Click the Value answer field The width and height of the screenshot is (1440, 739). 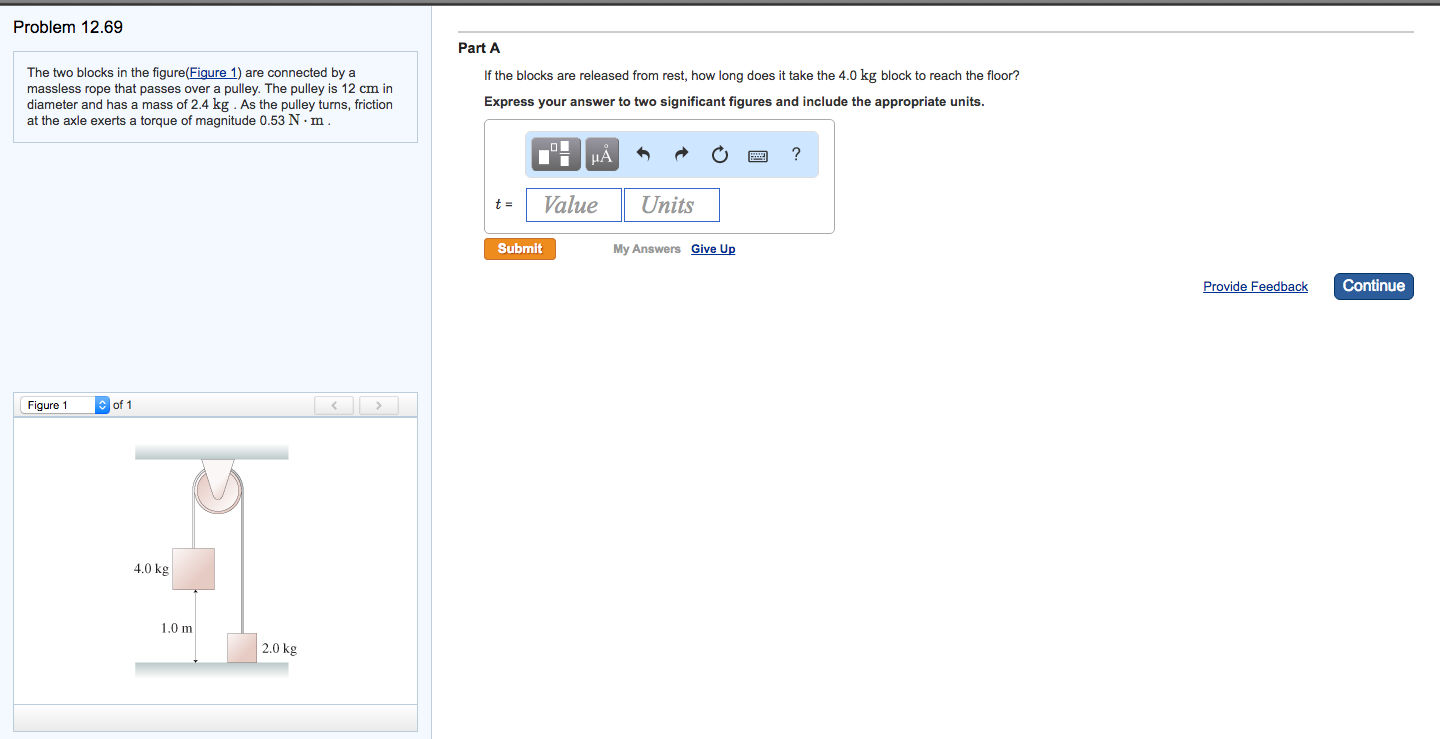pos(574,205)
